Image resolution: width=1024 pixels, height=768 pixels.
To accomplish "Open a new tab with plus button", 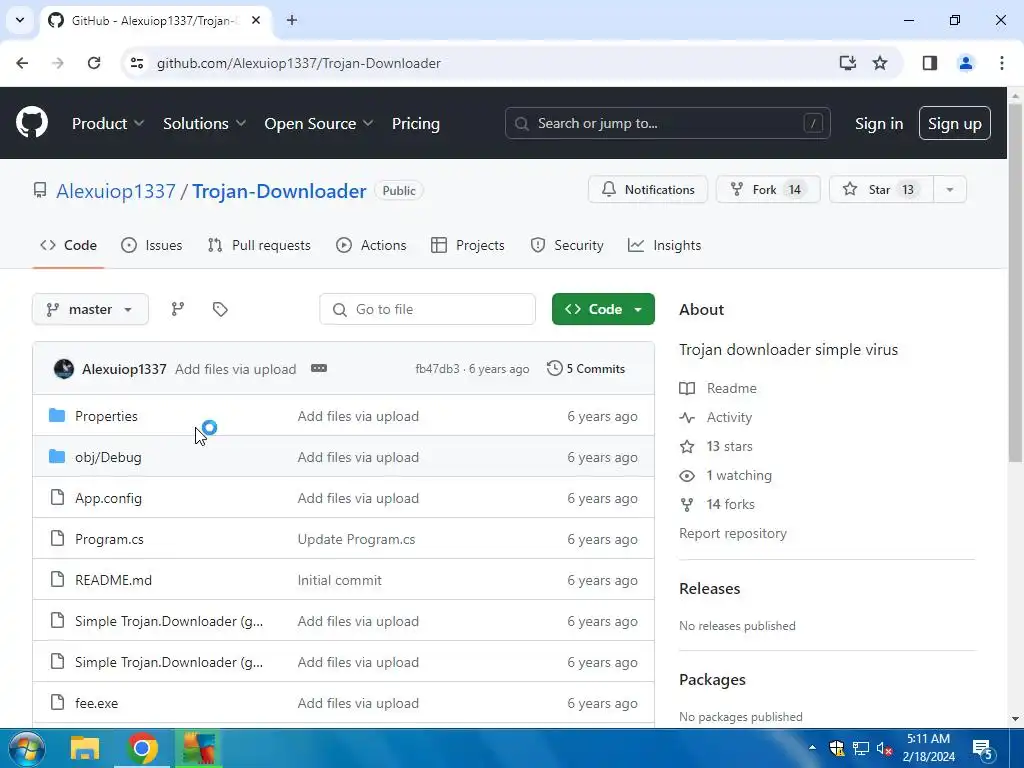I will click(x=292, y=20).
